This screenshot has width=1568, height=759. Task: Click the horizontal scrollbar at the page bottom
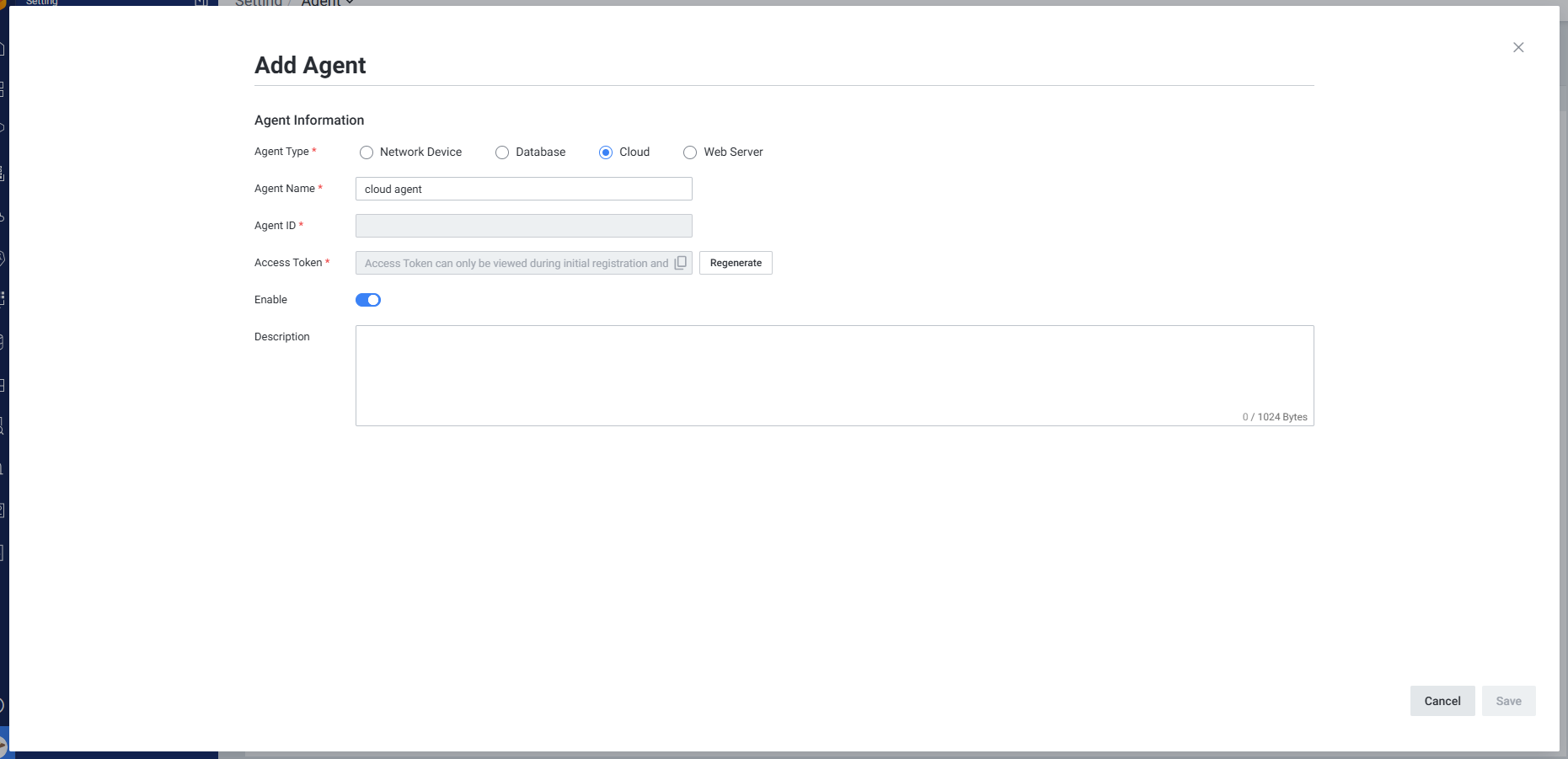pos(843,755)
